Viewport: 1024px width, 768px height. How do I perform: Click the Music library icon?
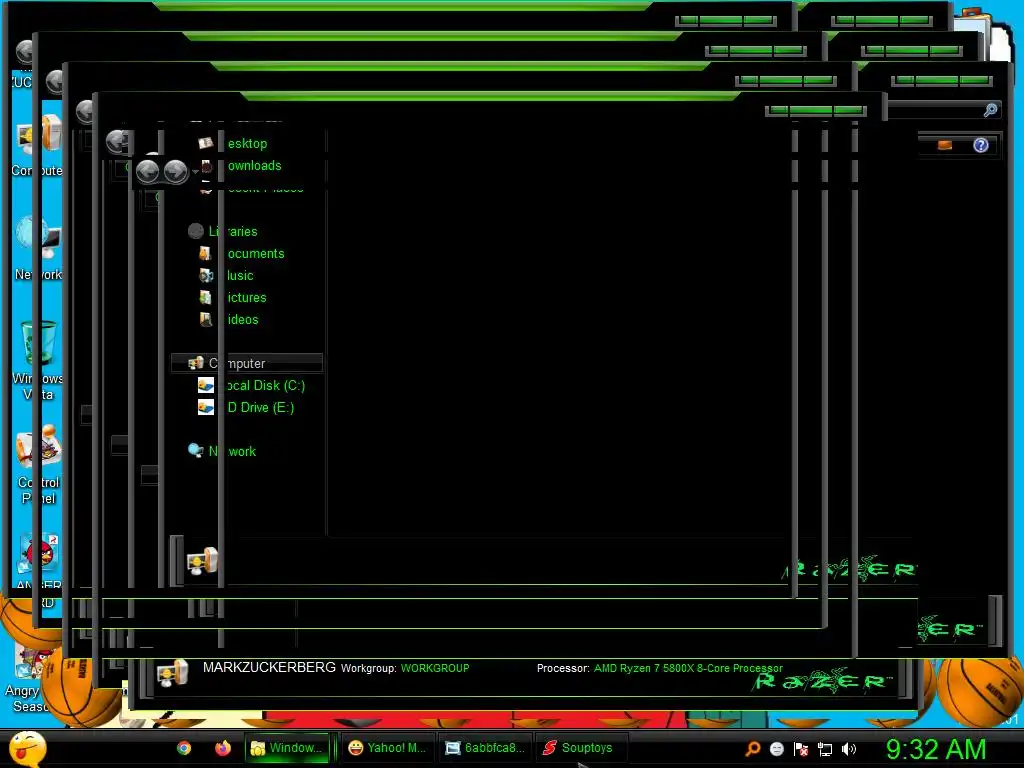[x=206, y=276]
